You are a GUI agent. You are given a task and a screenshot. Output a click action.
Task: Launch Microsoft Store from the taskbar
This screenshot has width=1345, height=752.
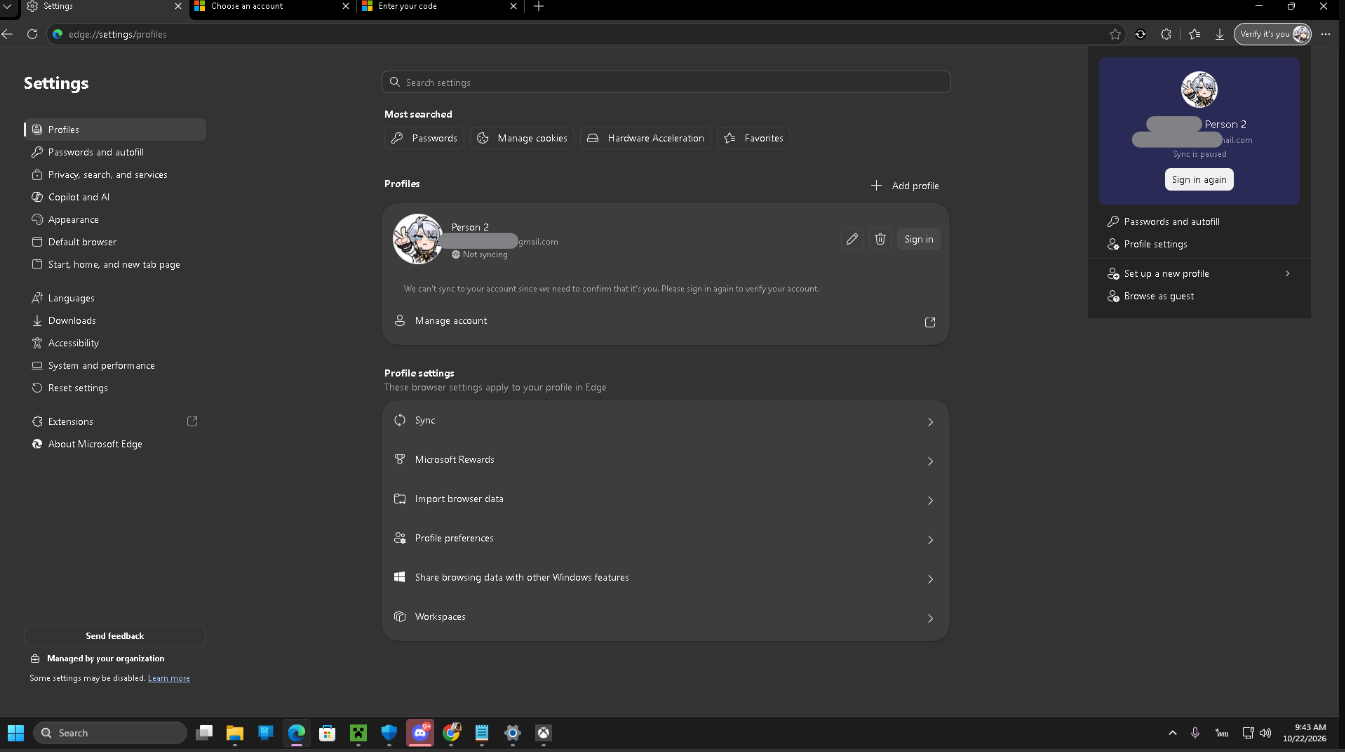click(x=327, y=733)
